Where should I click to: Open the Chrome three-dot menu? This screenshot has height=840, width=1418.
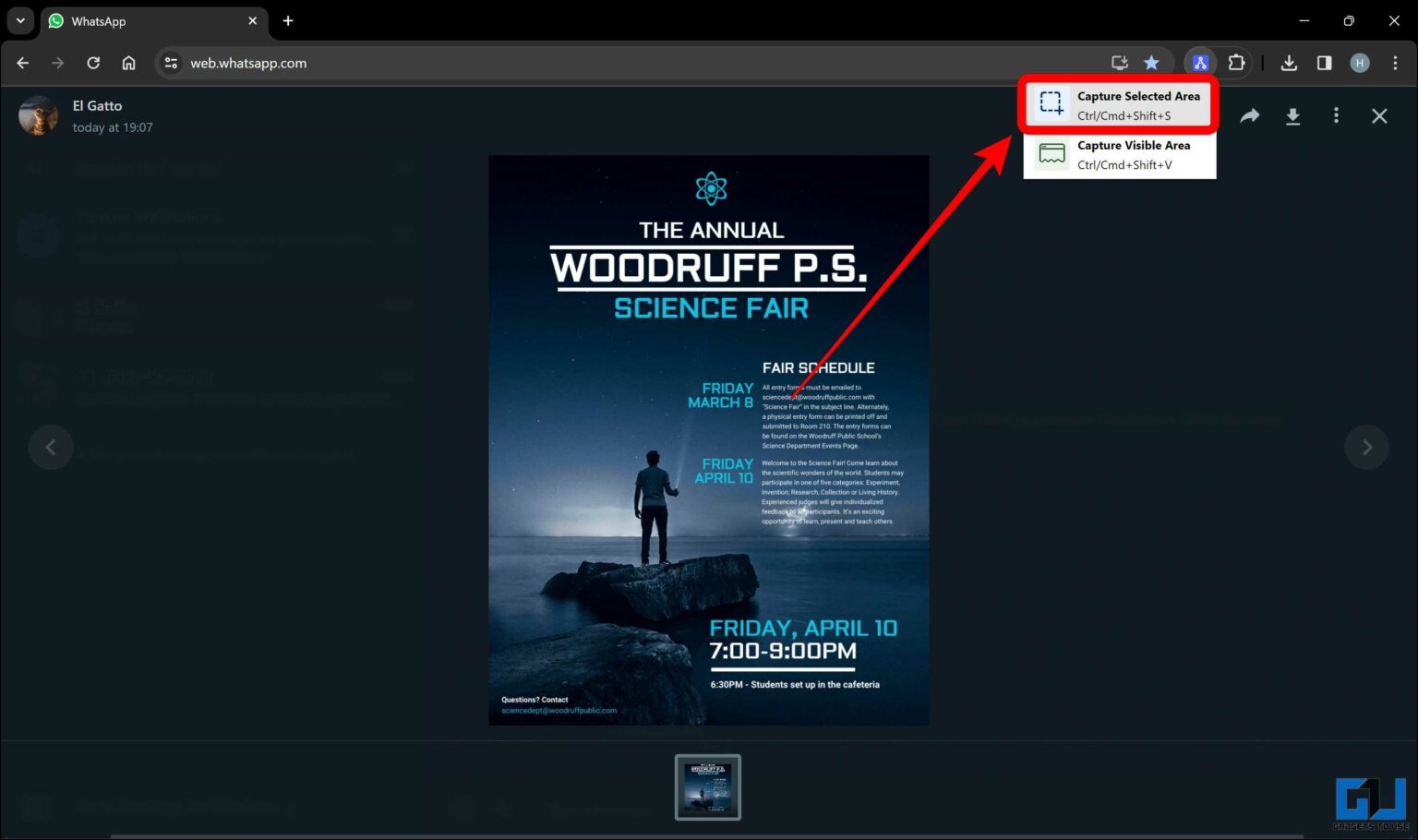coord(1395,62)
